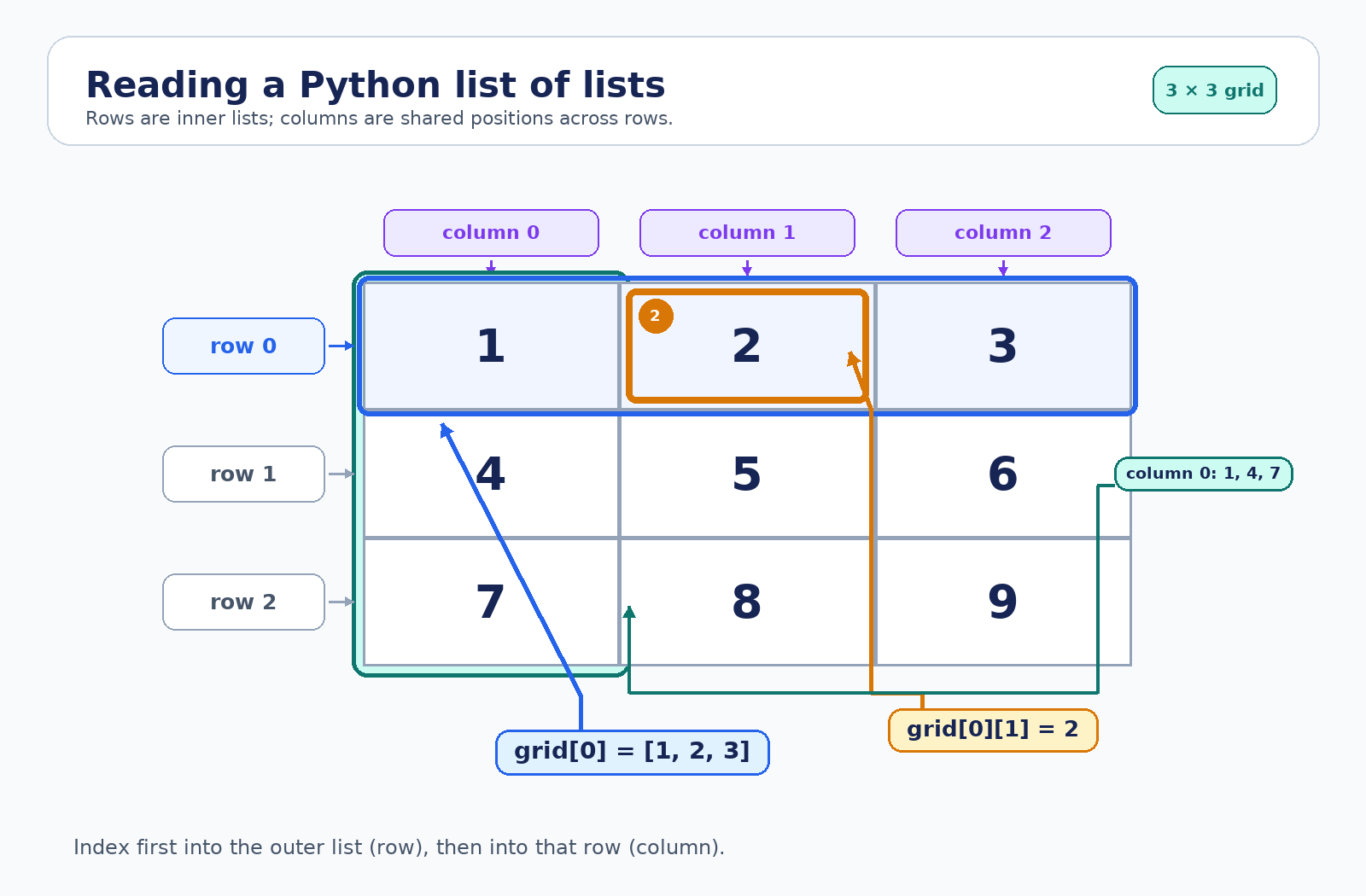Select the subtitle about rows being inner lists
The image size is (1366, 896).
(379, 119)
